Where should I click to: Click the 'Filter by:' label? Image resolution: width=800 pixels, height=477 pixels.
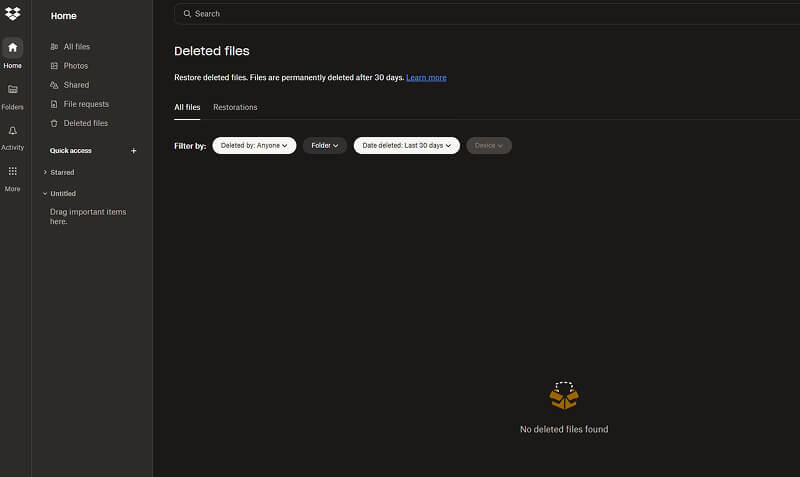[190, 146]
